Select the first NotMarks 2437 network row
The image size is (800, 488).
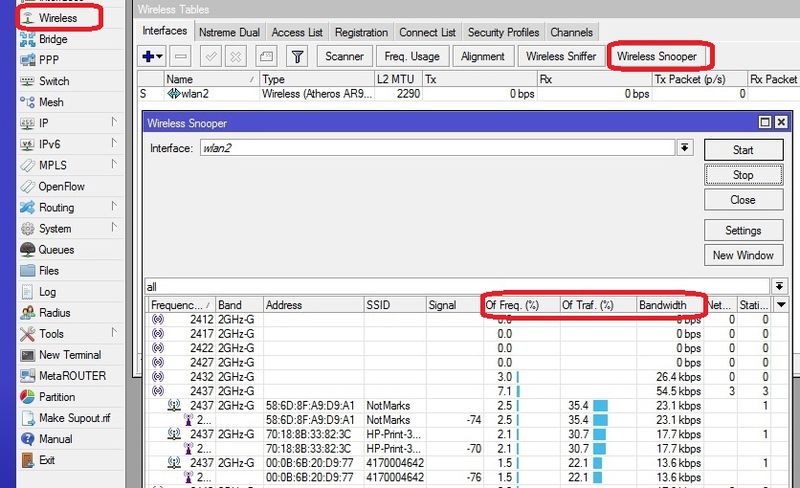coord(467,406)
